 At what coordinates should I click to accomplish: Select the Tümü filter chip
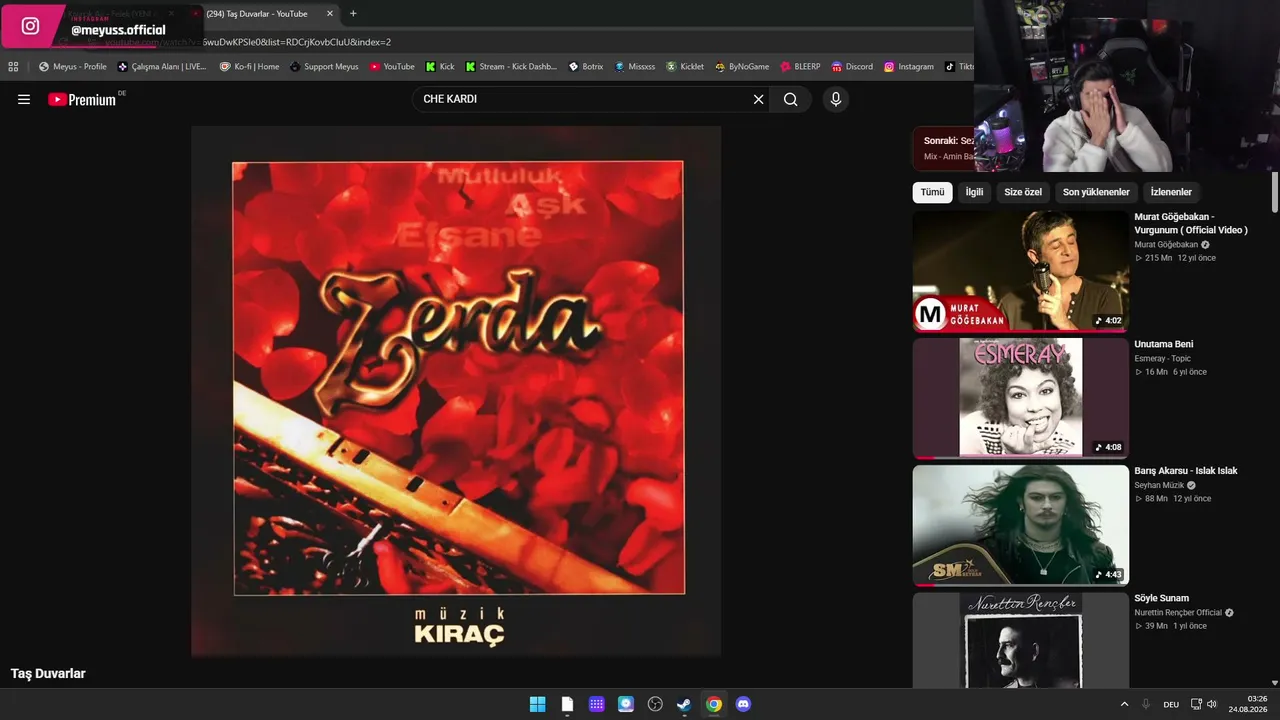(932, 192)
